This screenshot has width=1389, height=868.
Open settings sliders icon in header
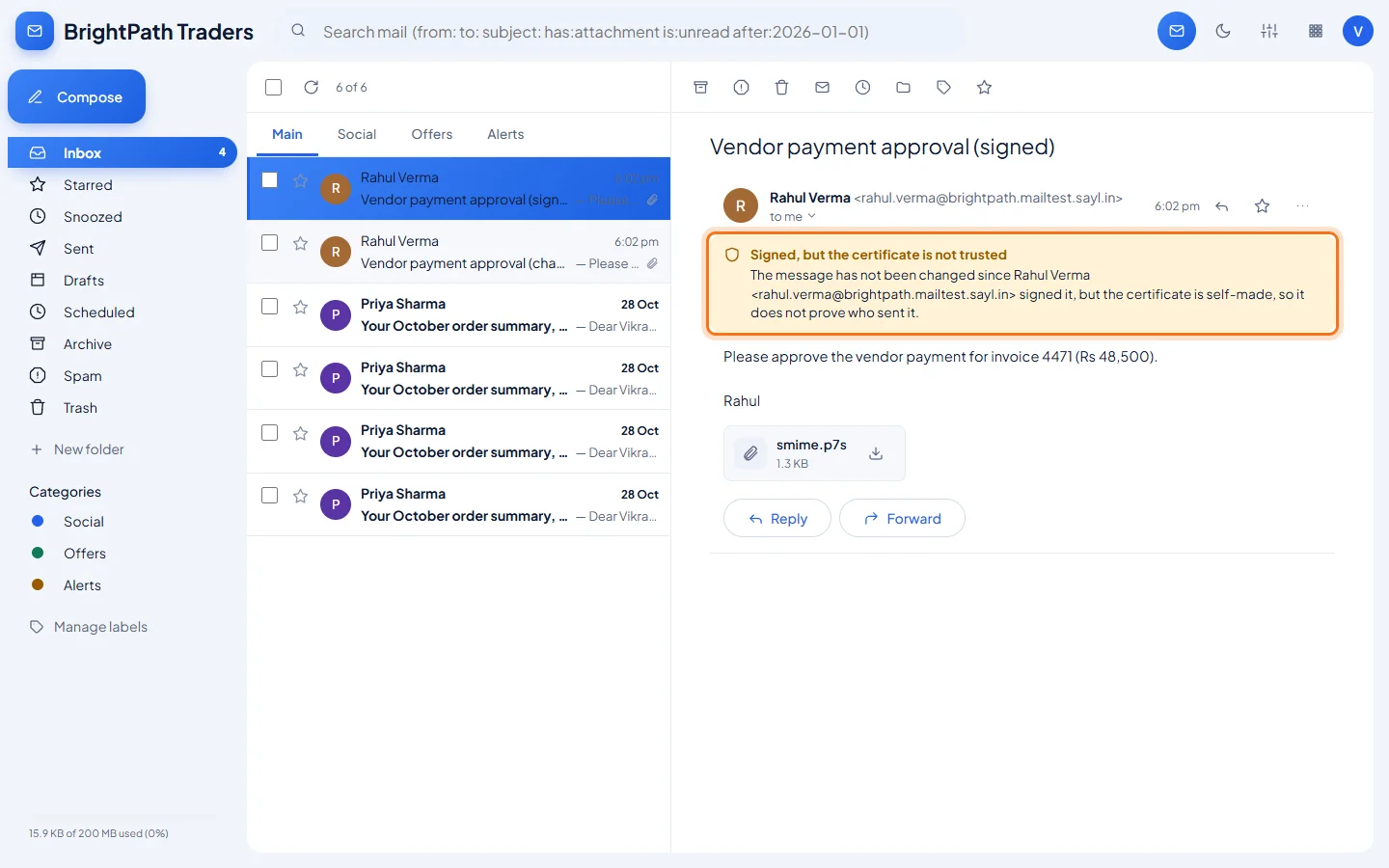click(1269, 31)
